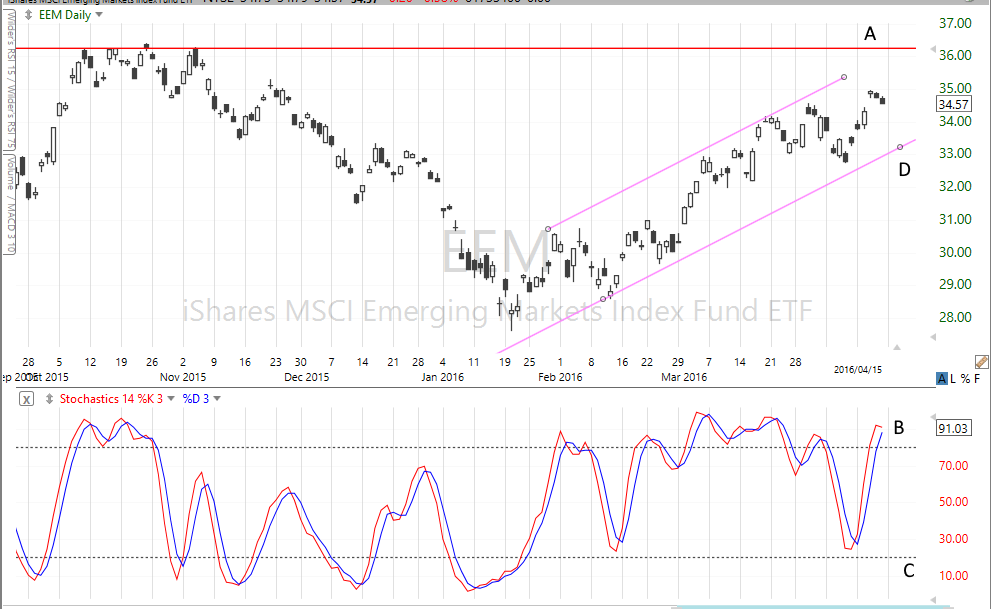The height and width of the screenshot is (609, 991).
Task: Open the EEM Daily dropdown arrow
Action: 99,15
